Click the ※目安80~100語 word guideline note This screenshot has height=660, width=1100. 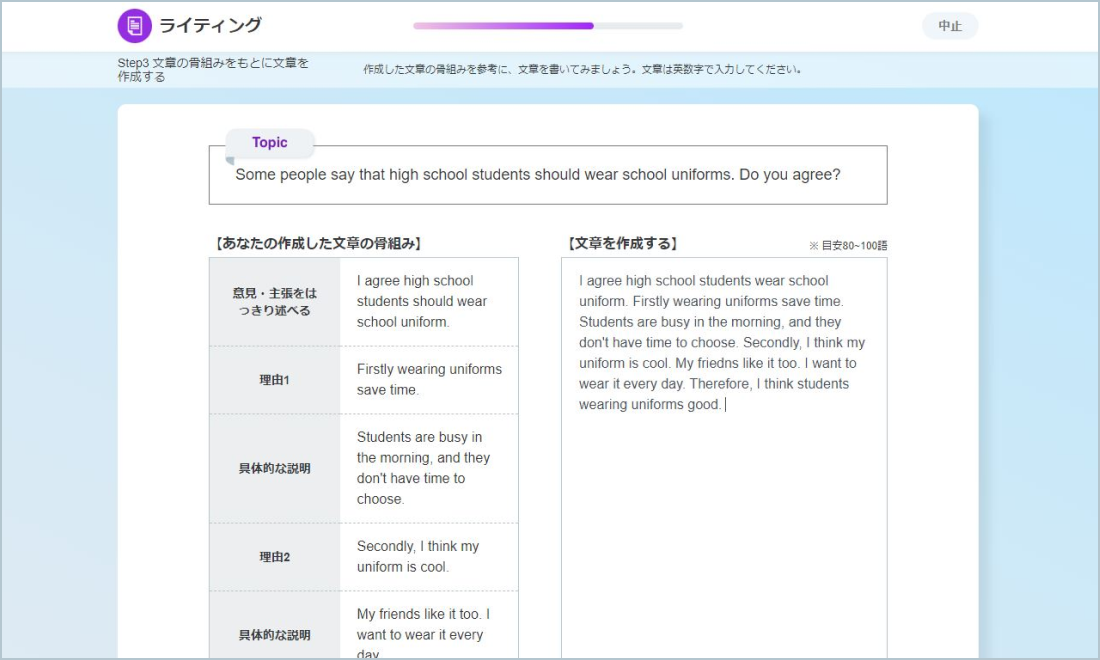(x=847, y=245)
